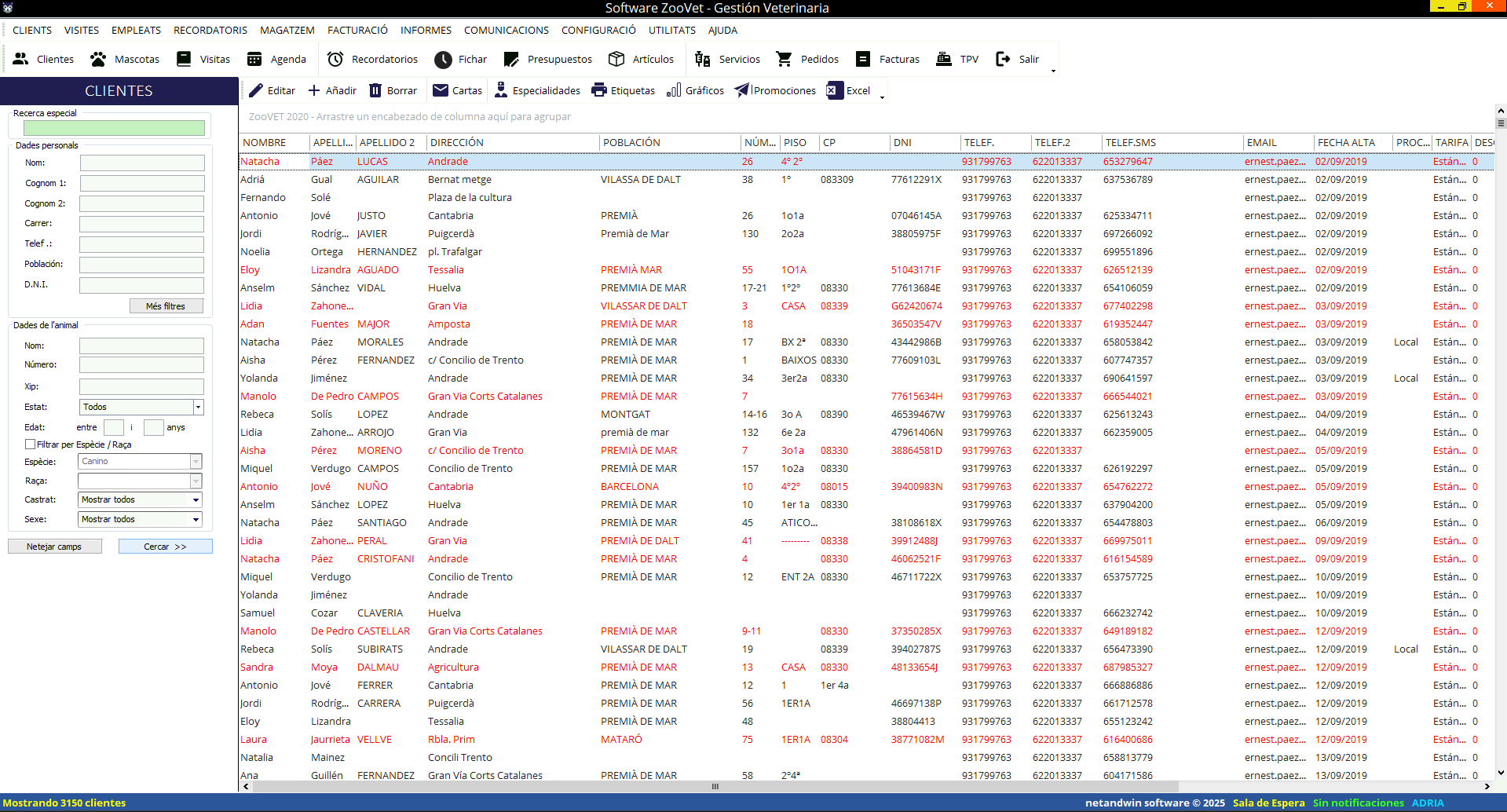Export with the Excel icon
The width and height of the screenshot is (1507, 812).
pos(835,90)
